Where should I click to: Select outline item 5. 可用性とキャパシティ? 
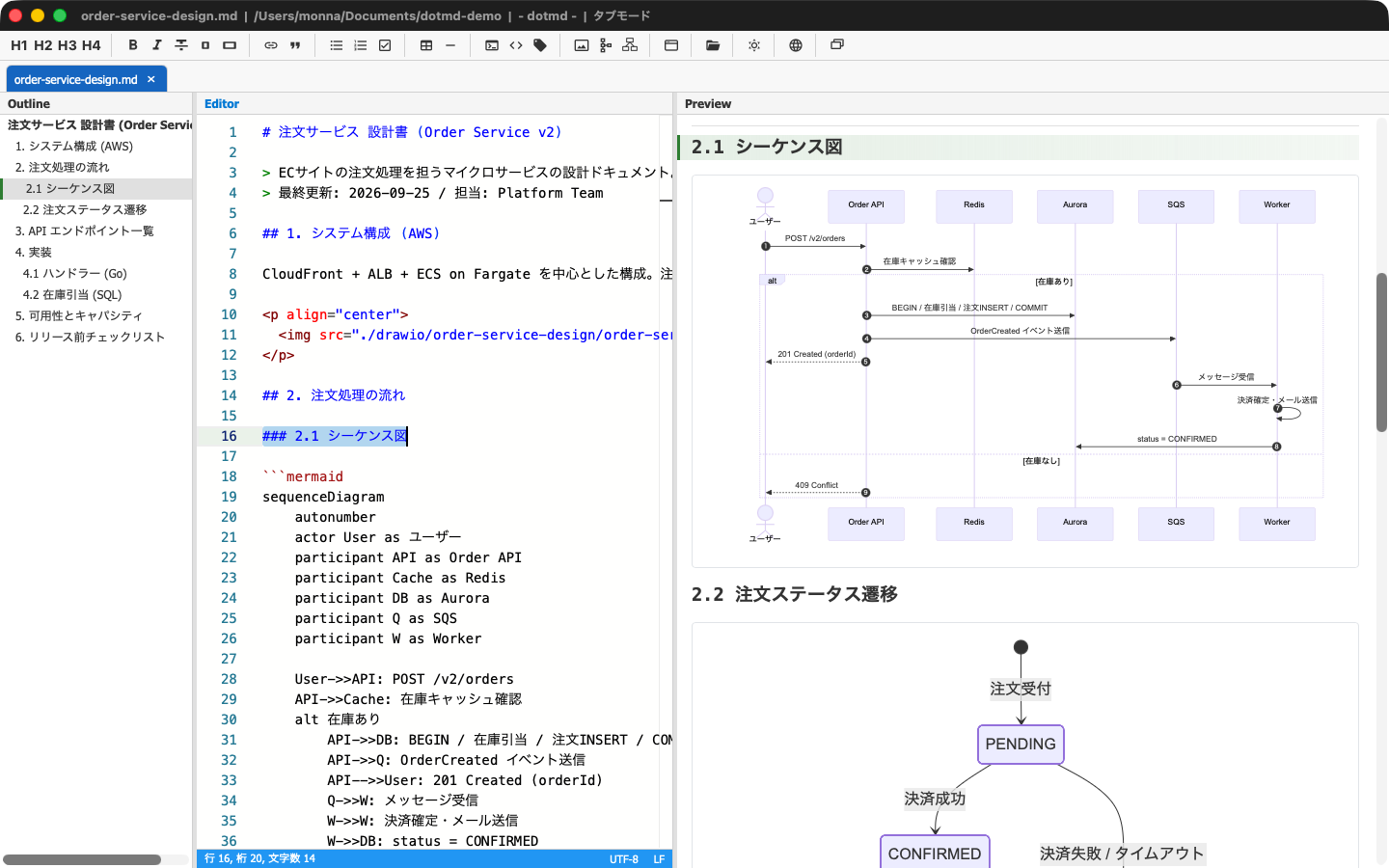[x=79, y=316]
